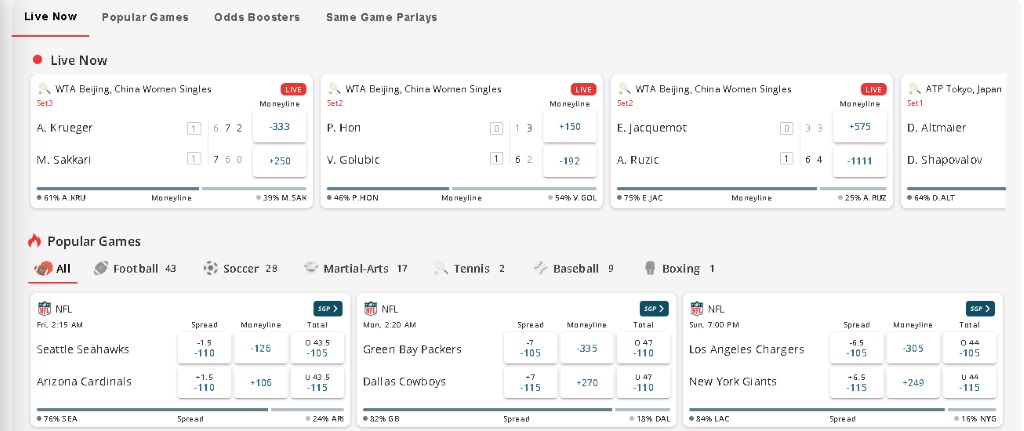Screen dimensions: 1024x431
Task: Switch to the Odds Boosters tab
Action: pos(256,17)
